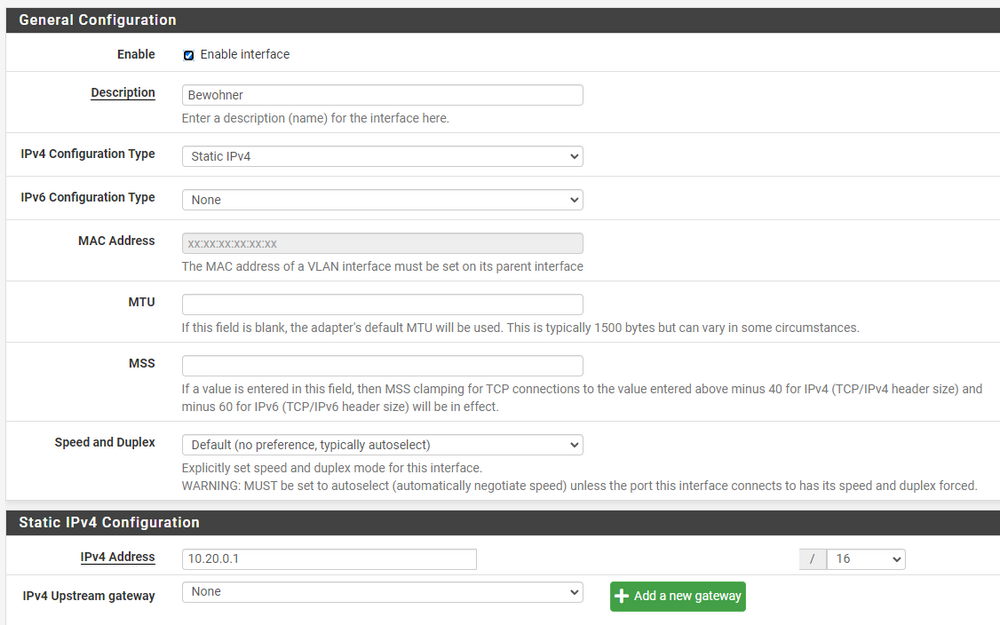Focus the IPv4 Address field with 10.20.0.1

pos(329,559)
